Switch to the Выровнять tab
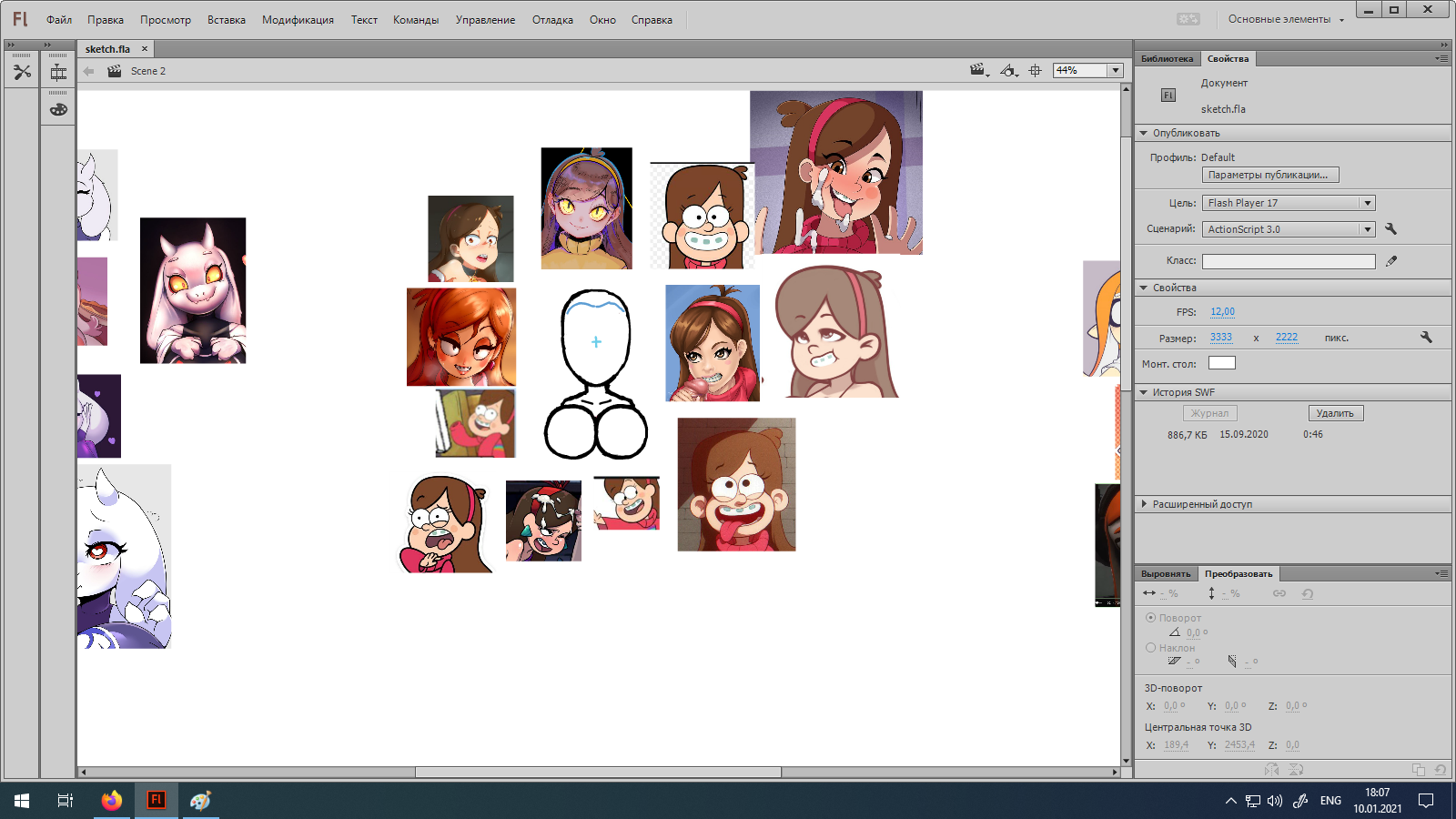The width and height of the screenshot is (1456, 819). (x=1166, y=574)
